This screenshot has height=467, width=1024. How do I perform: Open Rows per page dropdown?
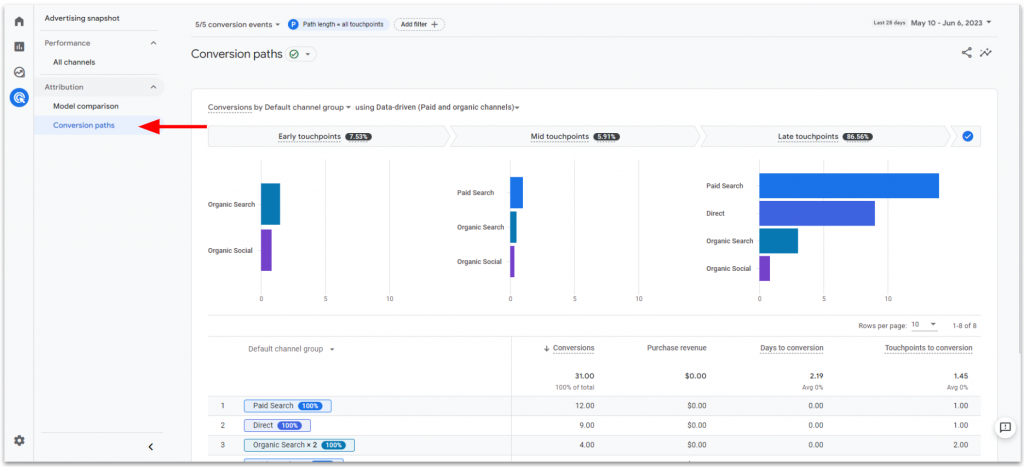(x=924, y=325)
